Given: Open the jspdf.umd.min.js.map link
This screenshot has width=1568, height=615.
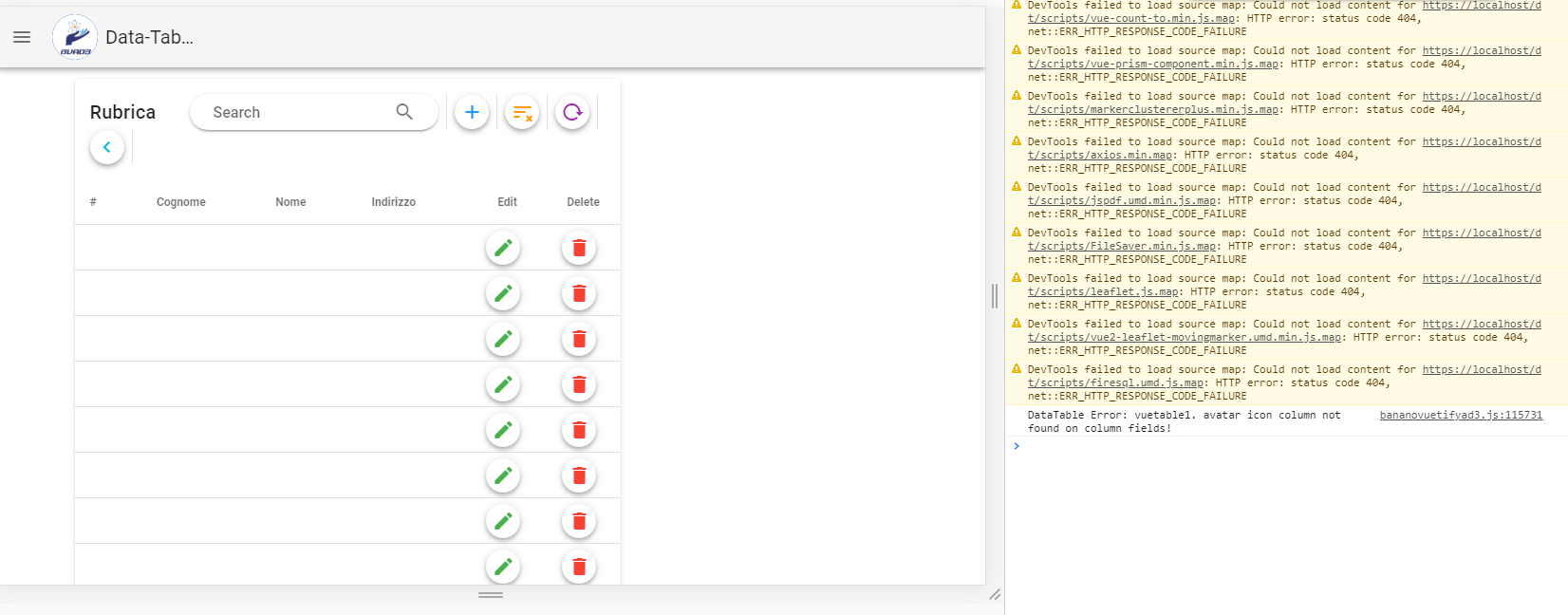Looking at the screenshot, I should point(1122,200).
